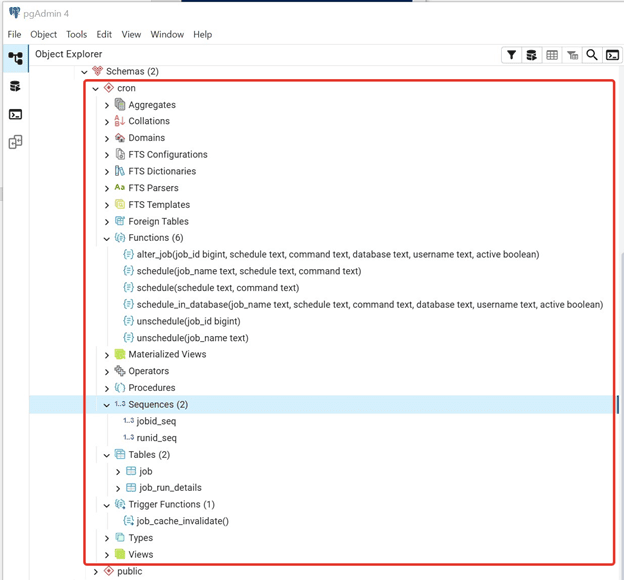The width and height of the screenshot is (624, 580).
Task: Select the Object Explorer icon in left sidebar
Action: pos(15,59)
